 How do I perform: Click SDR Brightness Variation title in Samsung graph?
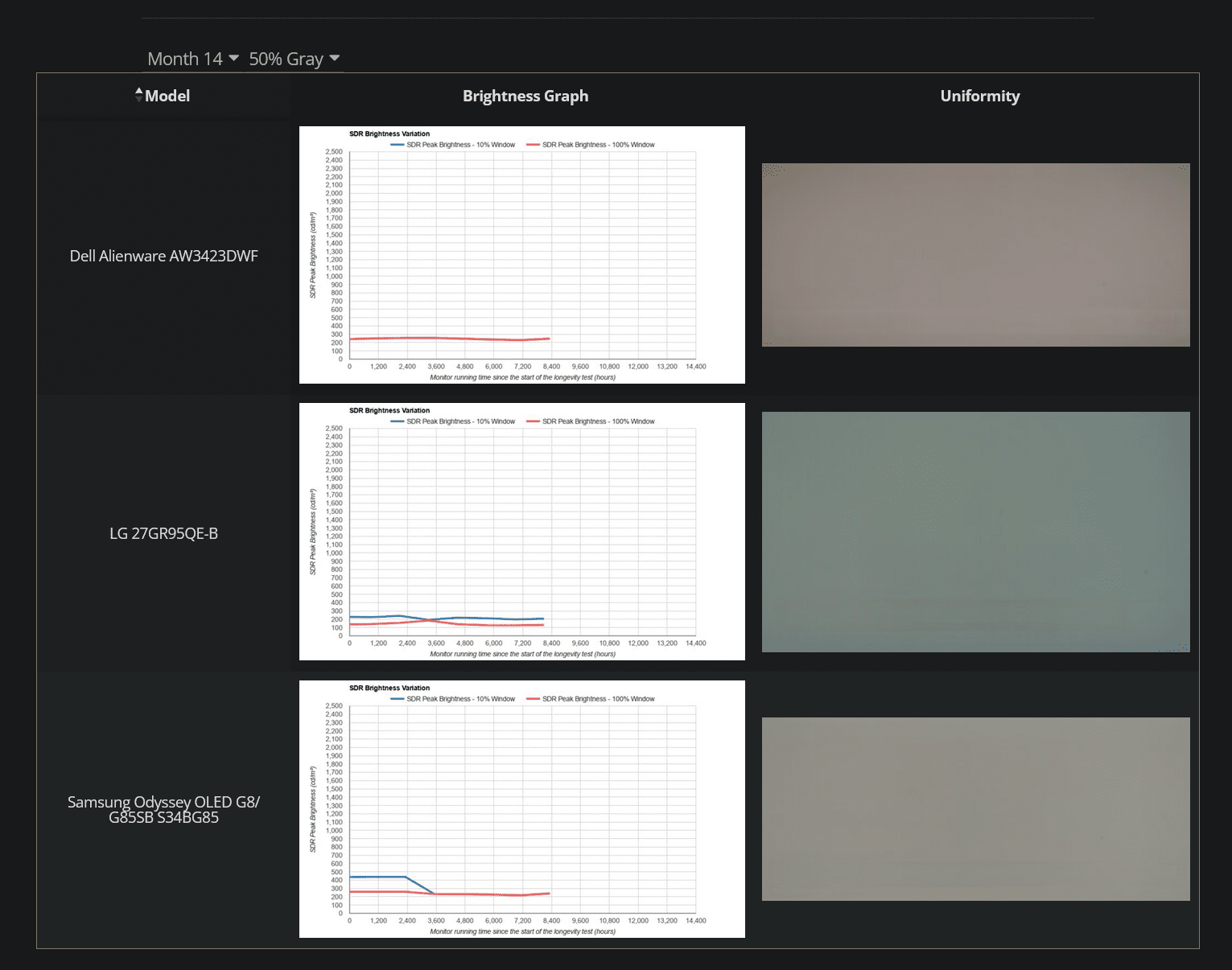(x=389, y=688)
